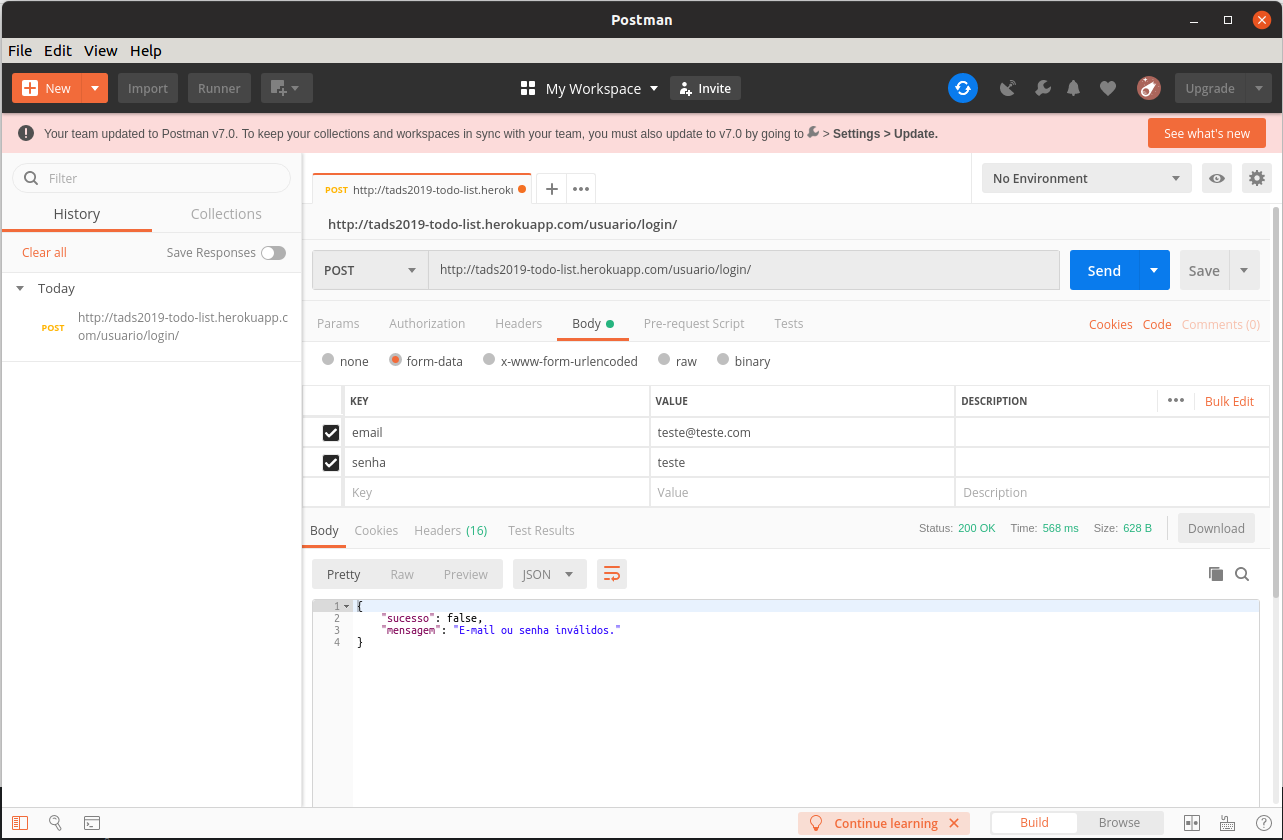Screen dimensions: 1283x840
Task: Click the request URL input field
Action: pyautogui.click(x=744, y=270)
